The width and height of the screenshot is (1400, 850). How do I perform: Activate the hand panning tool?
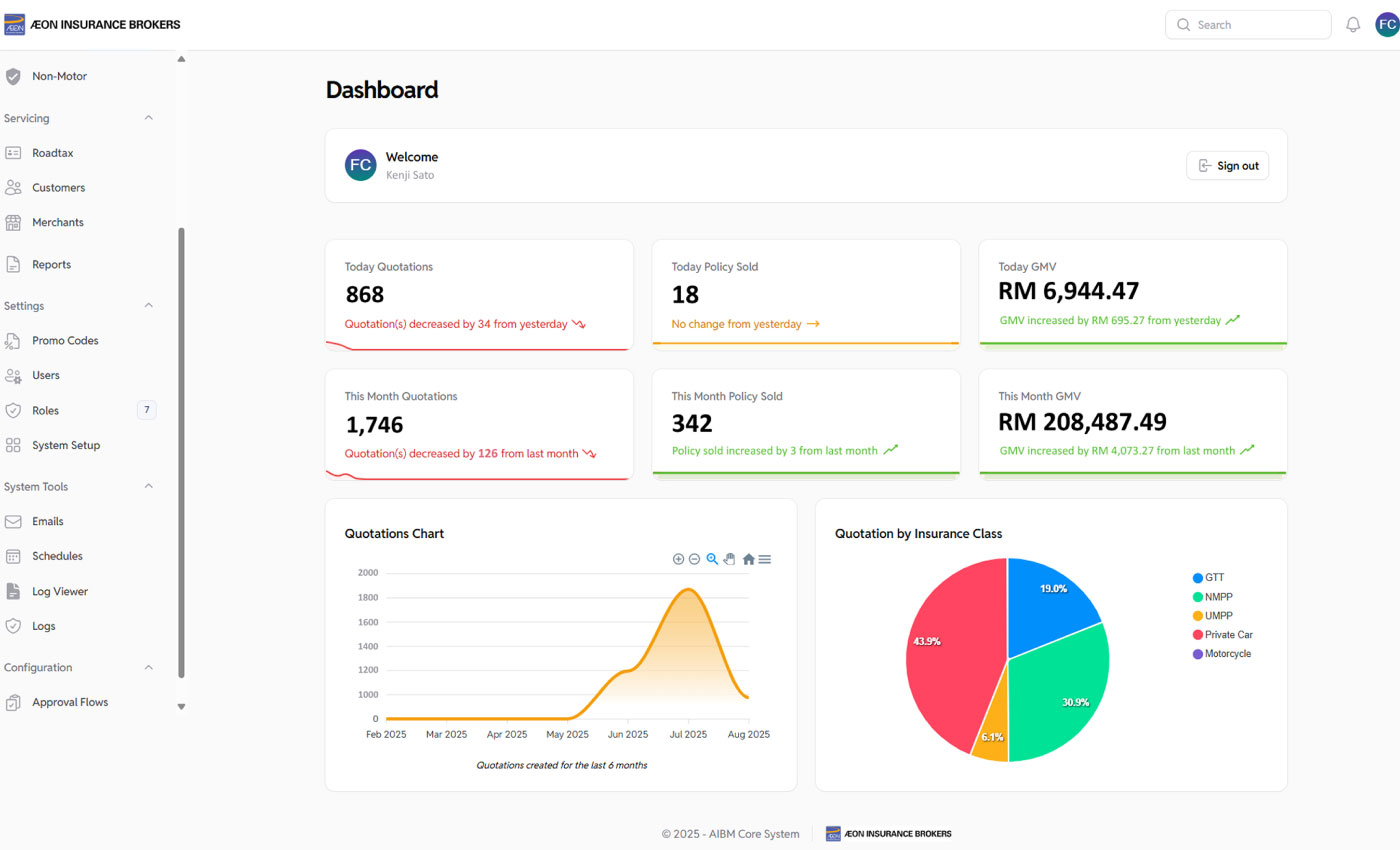(x=729, y=559)
